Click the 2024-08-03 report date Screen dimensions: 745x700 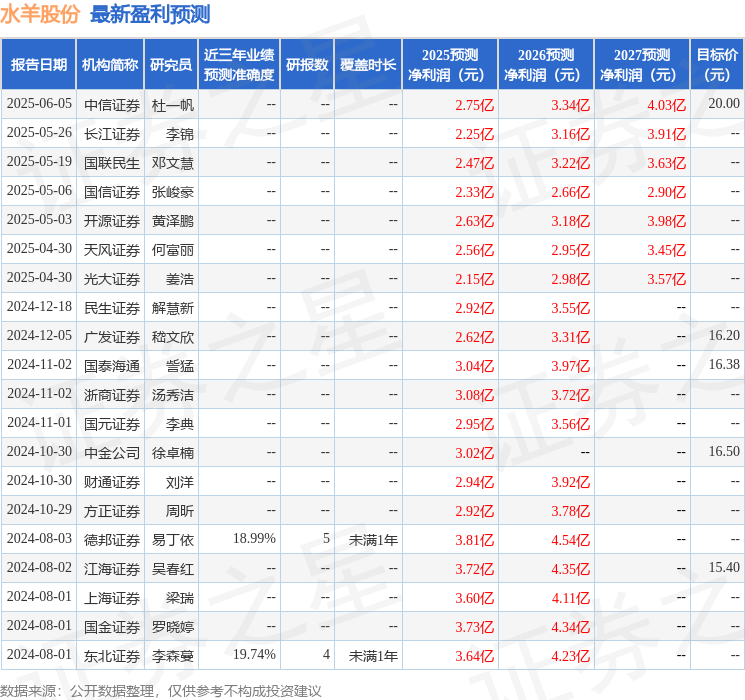(39, 538)
